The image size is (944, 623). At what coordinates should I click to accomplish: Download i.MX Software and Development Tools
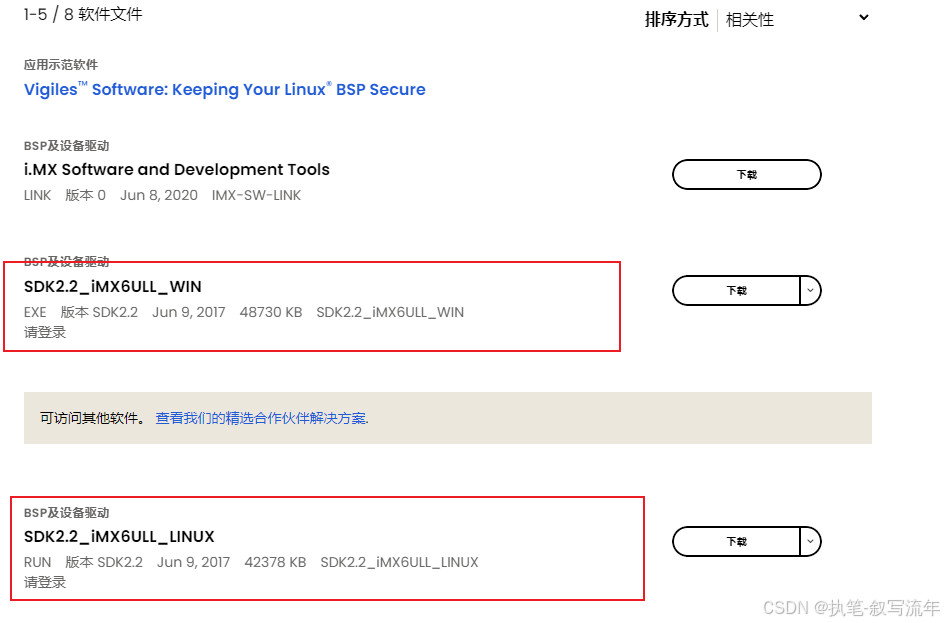pyautogui.click(x=747, y=175)
